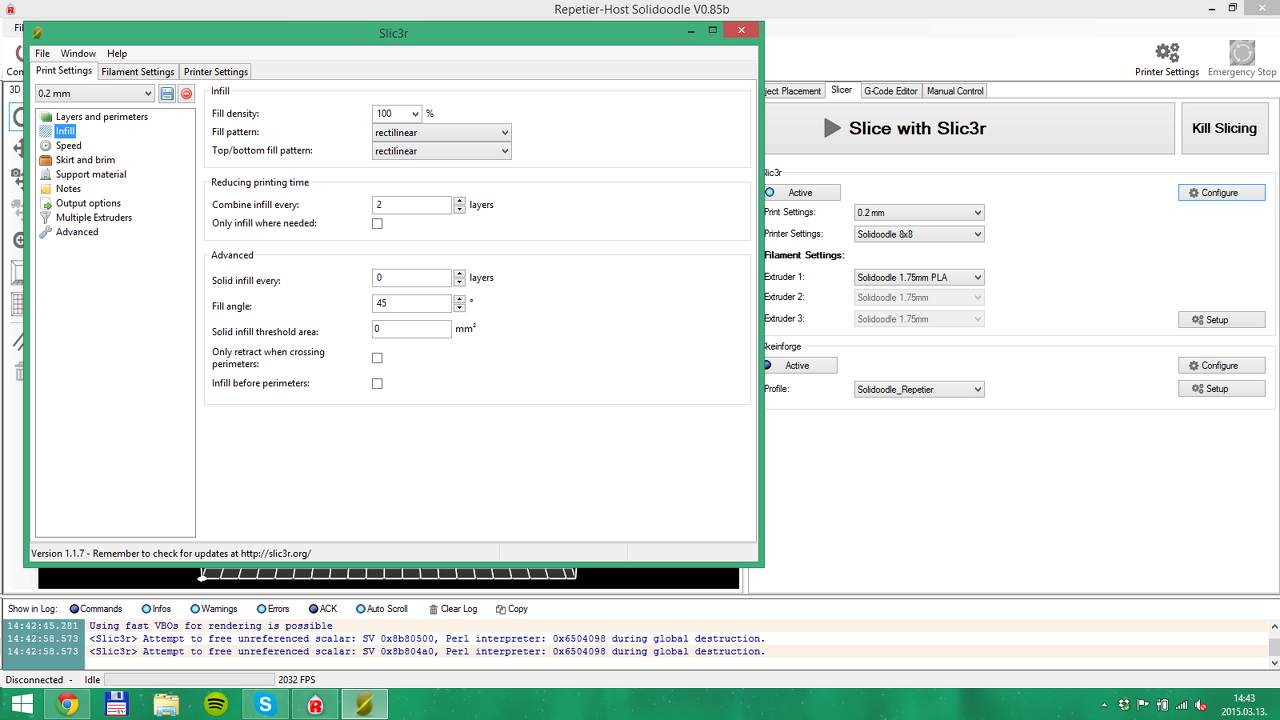Launch Google Chrome from the taskbar
Viewport: 1280px width, 720px height.
pos(68,704)
